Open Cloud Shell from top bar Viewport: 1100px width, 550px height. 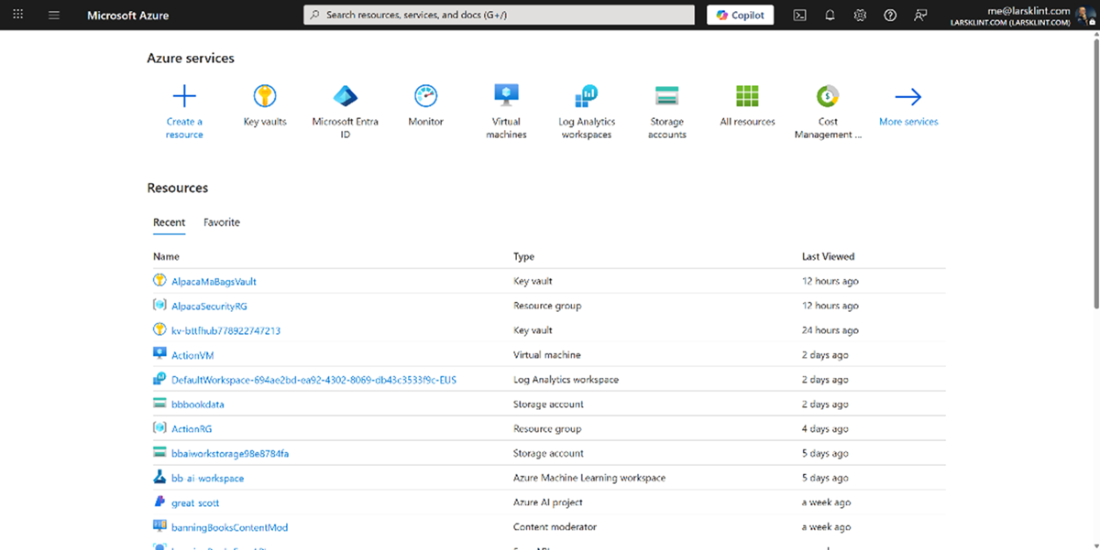[x=800, y=15]
